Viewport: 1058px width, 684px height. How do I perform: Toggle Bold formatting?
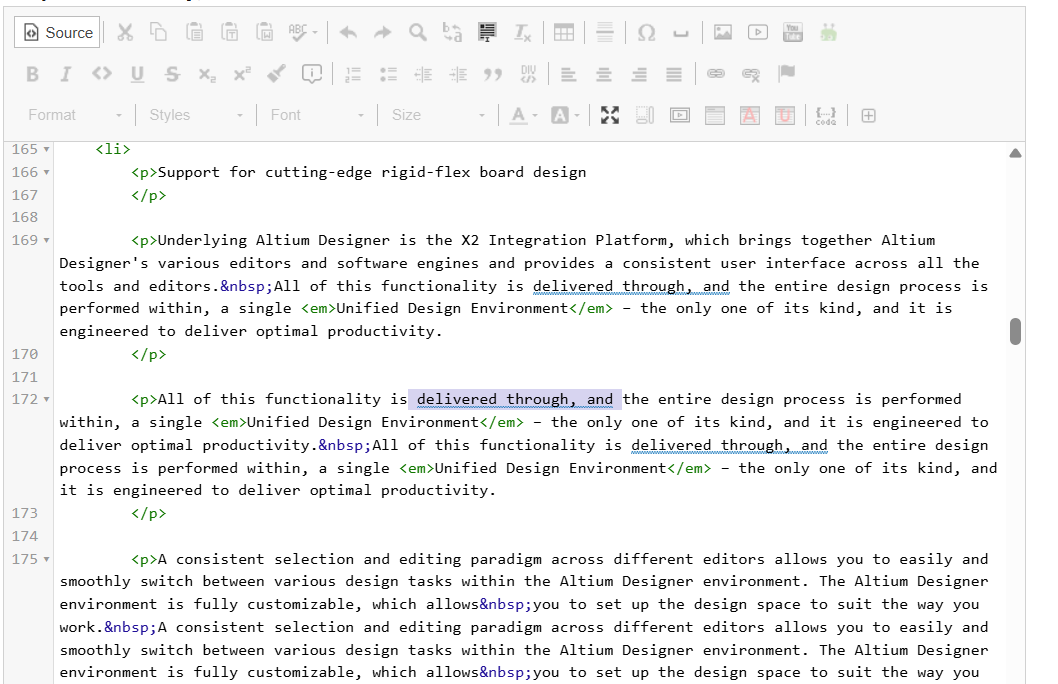pos(32,74)
